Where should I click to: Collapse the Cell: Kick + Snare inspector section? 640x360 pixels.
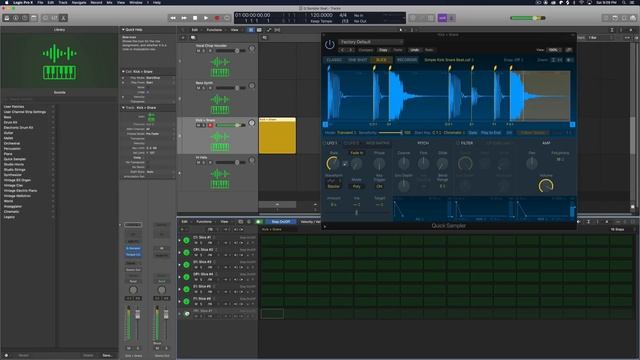(123, 71)
